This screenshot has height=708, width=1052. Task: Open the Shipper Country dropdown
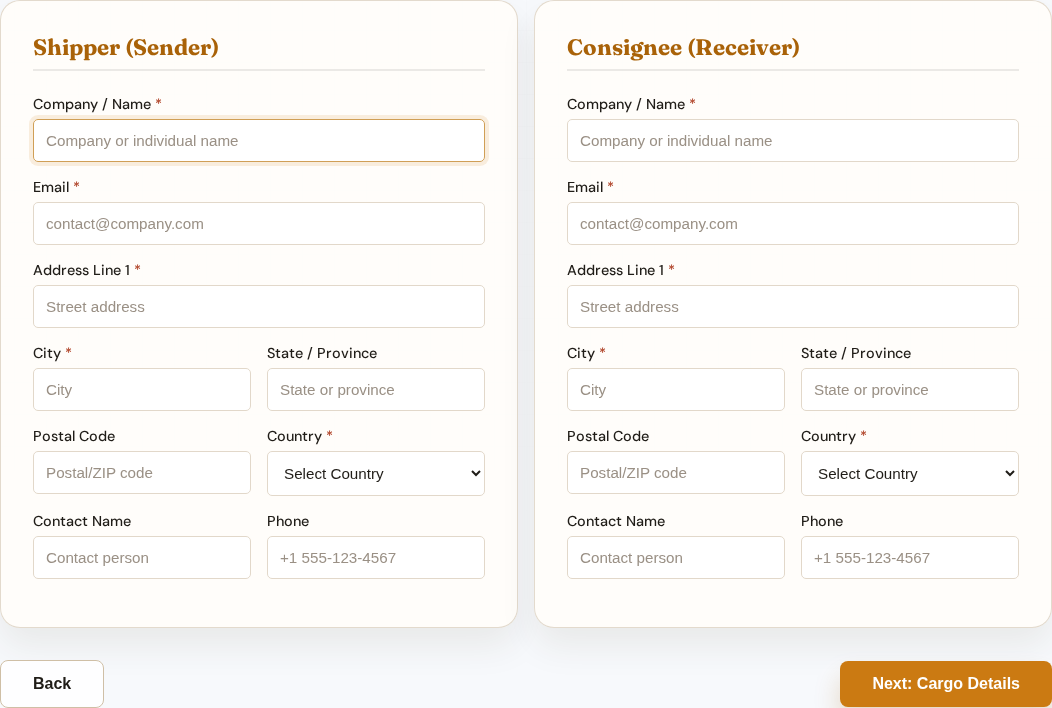tap(375, 473)
